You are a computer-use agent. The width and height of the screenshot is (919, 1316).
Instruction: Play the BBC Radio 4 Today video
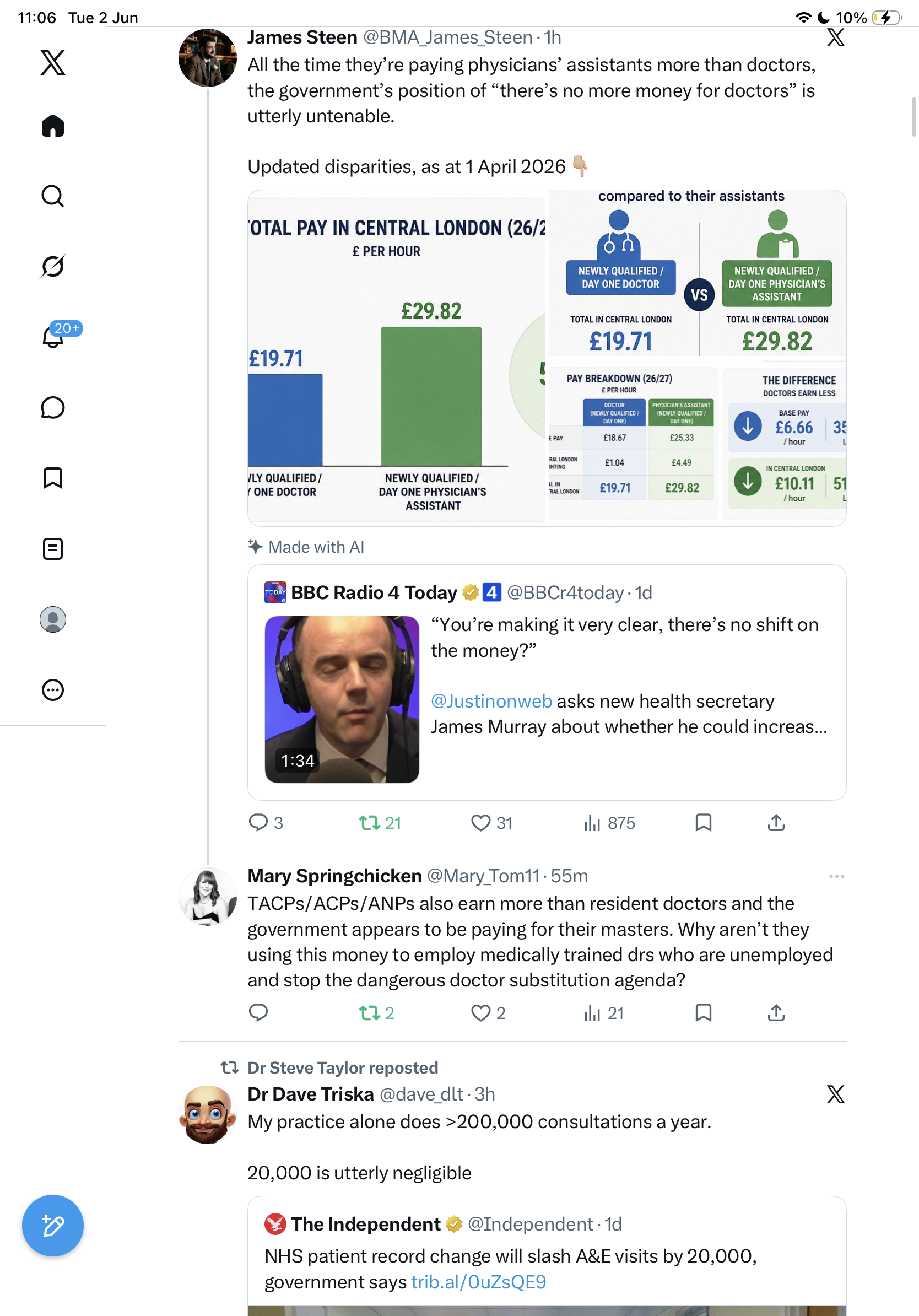342,699
